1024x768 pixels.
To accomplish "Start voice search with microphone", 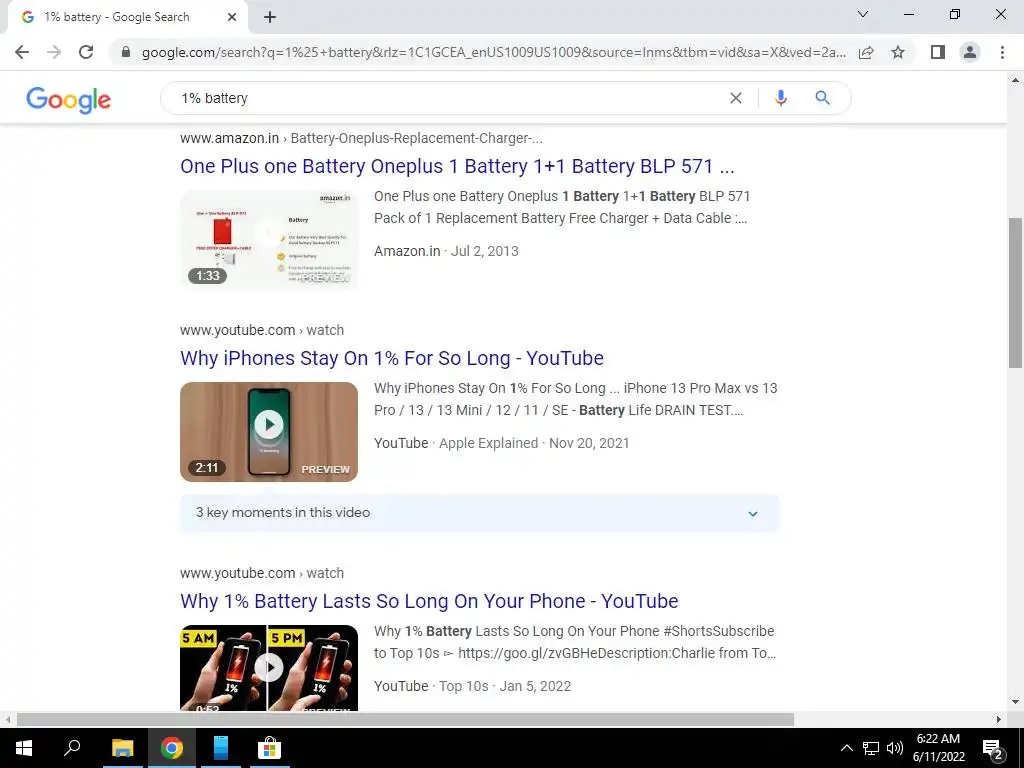I will [x=780, y=98].
